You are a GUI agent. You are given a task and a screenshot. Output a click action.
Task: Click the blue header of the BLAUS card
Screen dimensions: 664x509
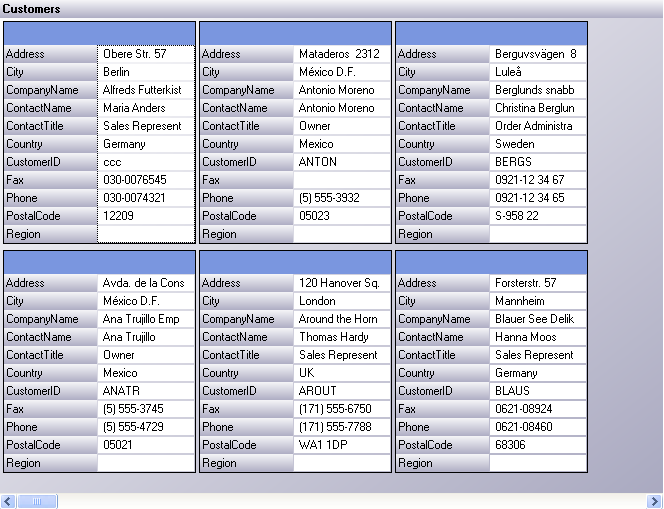(491, 263)
